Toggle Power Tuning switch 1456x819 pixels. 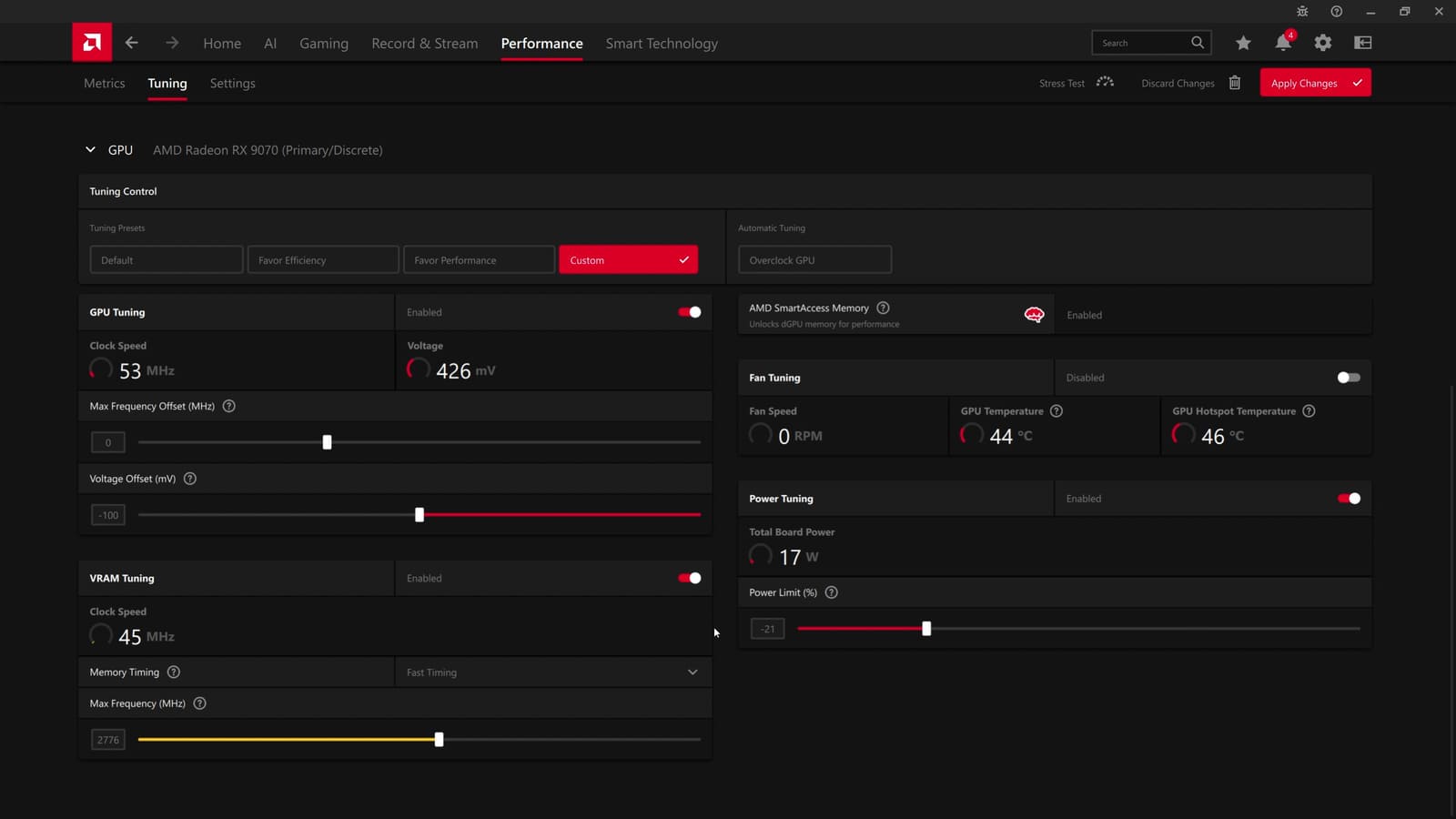click(x=1349, y=499)
